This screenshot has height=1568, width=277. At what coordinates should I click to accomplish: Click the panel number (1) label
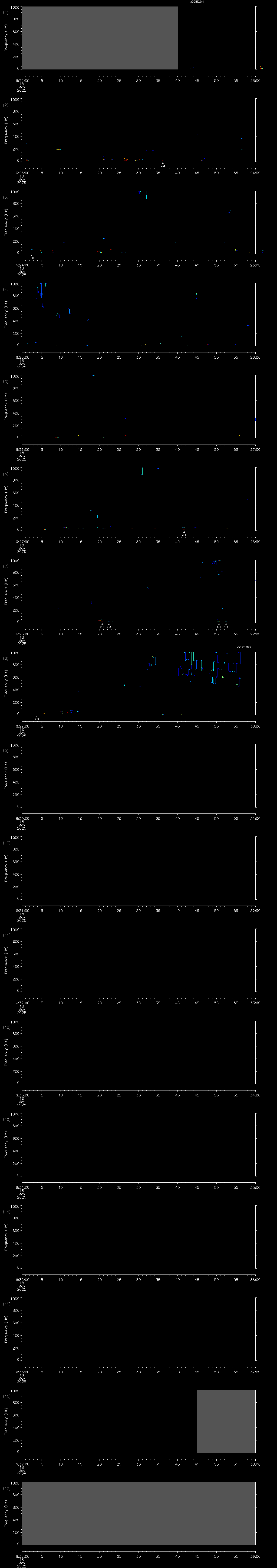(x=5, y=12)
